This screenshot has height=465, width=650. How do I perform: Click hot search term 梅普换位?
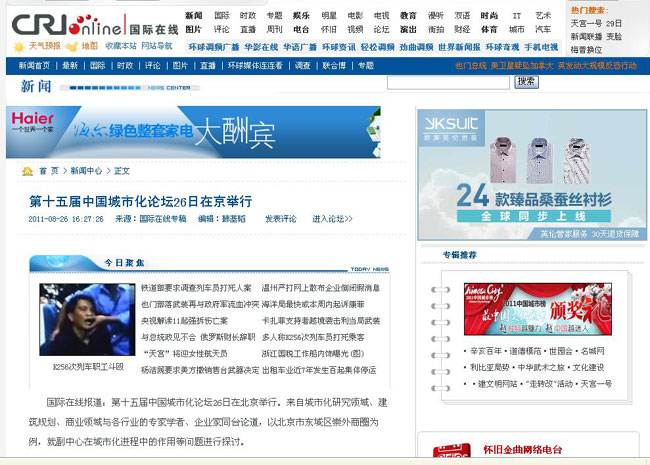tap(586, 50)
